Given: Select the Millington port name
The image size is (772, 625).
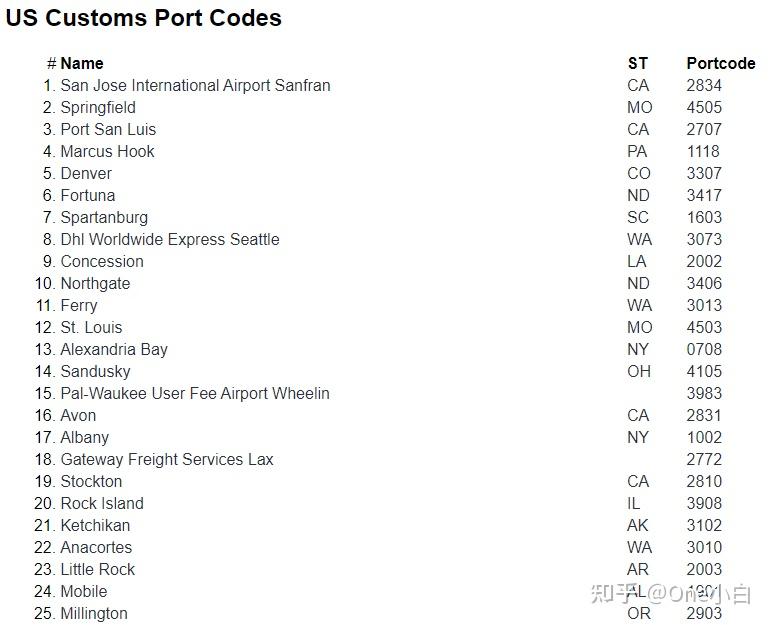Looking at the screenshot, I should point(94,613).
